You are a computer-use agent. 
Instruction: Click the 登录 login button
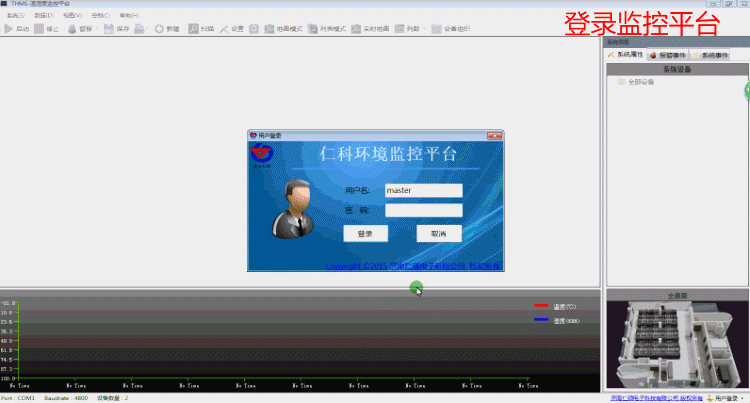(365, 233)
